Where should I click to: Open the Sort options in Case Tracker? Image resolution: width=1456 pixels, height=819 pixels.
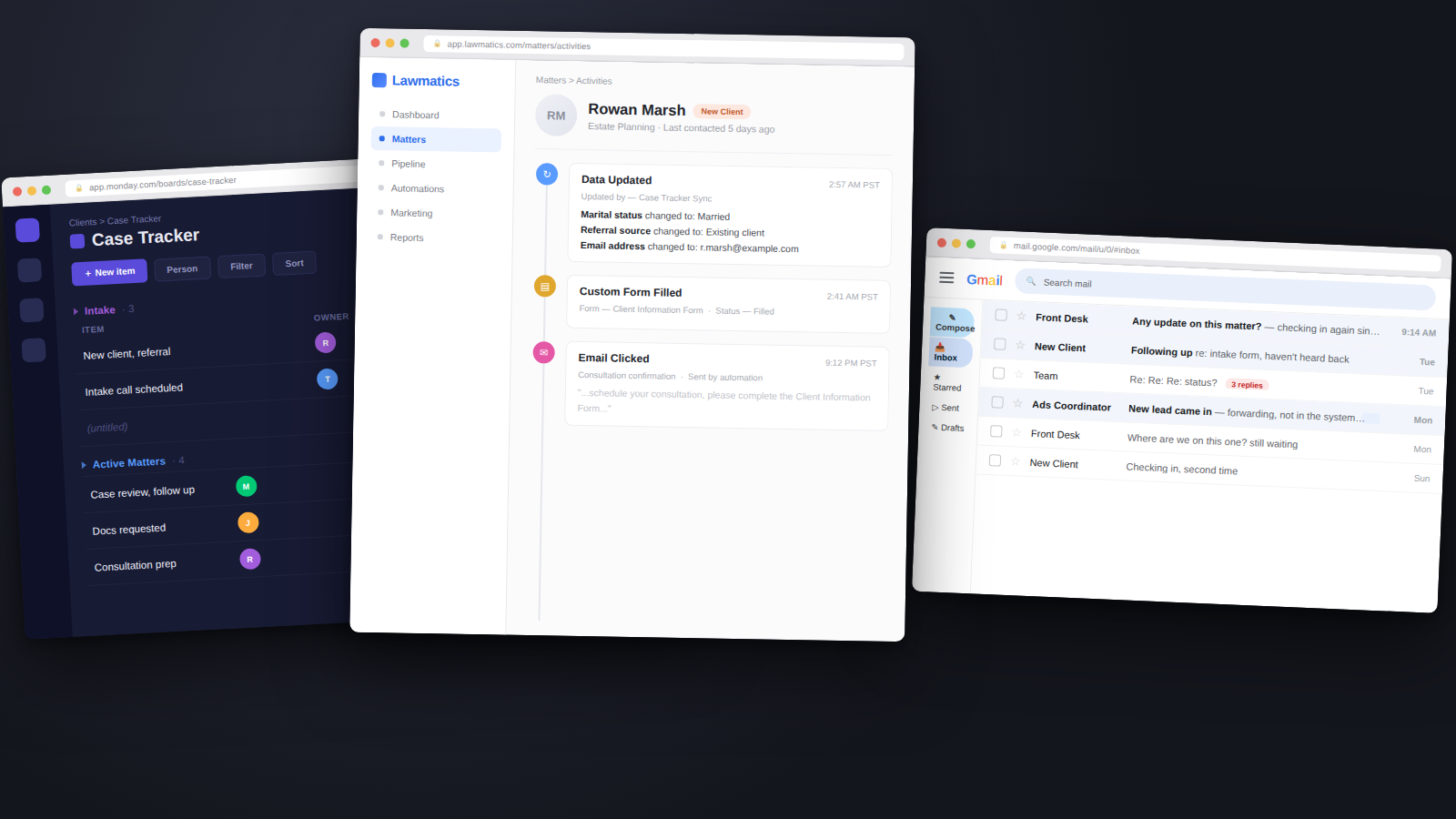294,263
